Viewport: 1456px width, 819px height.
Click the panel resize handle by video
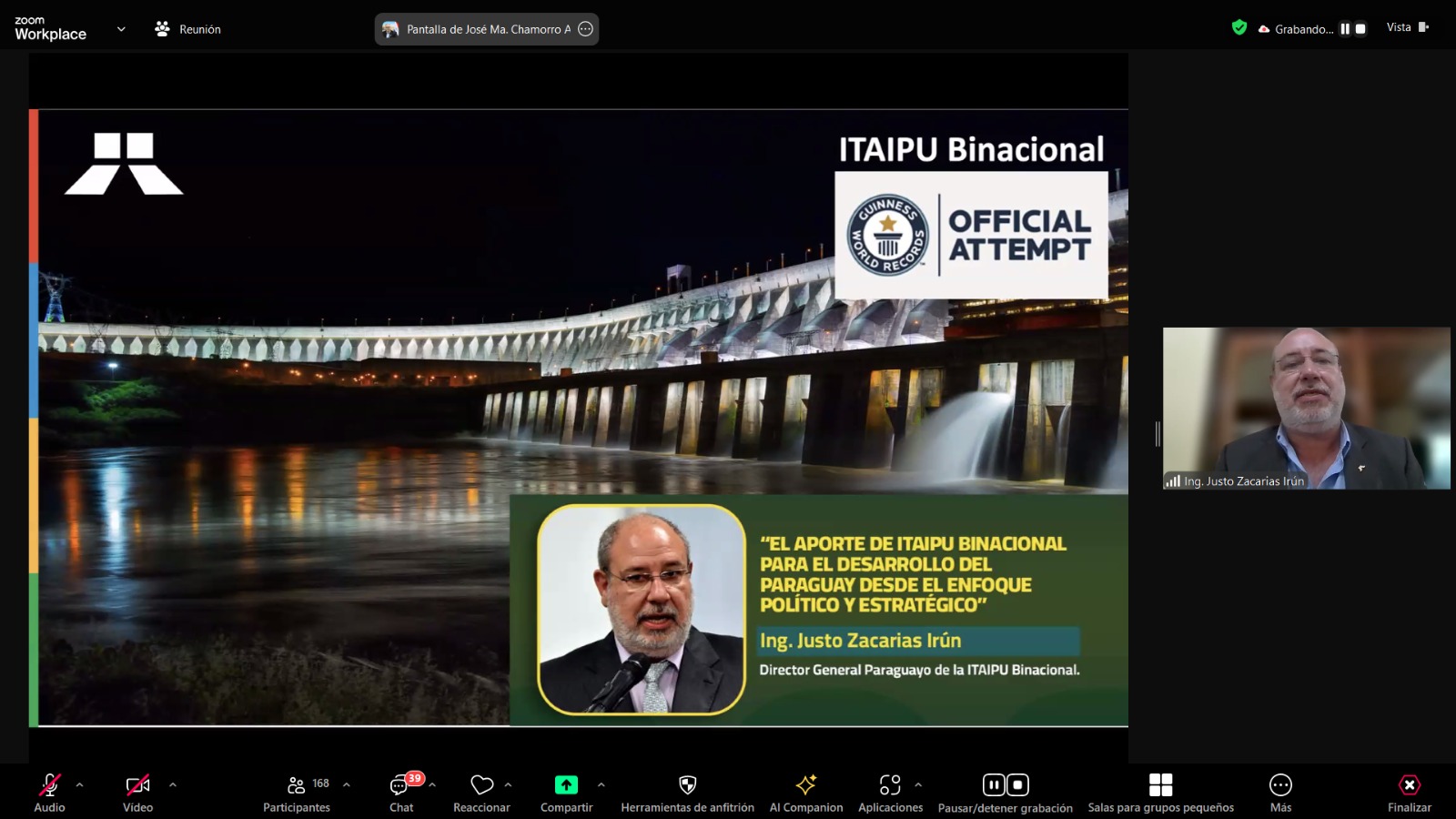coord(1158,434)
